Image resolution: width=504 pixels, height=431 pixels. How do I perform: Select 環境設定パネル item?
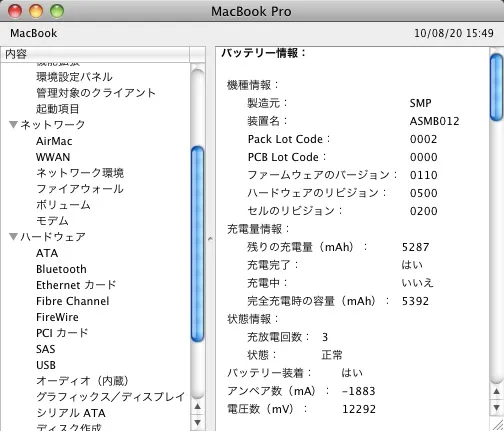(x=74, y=77)
